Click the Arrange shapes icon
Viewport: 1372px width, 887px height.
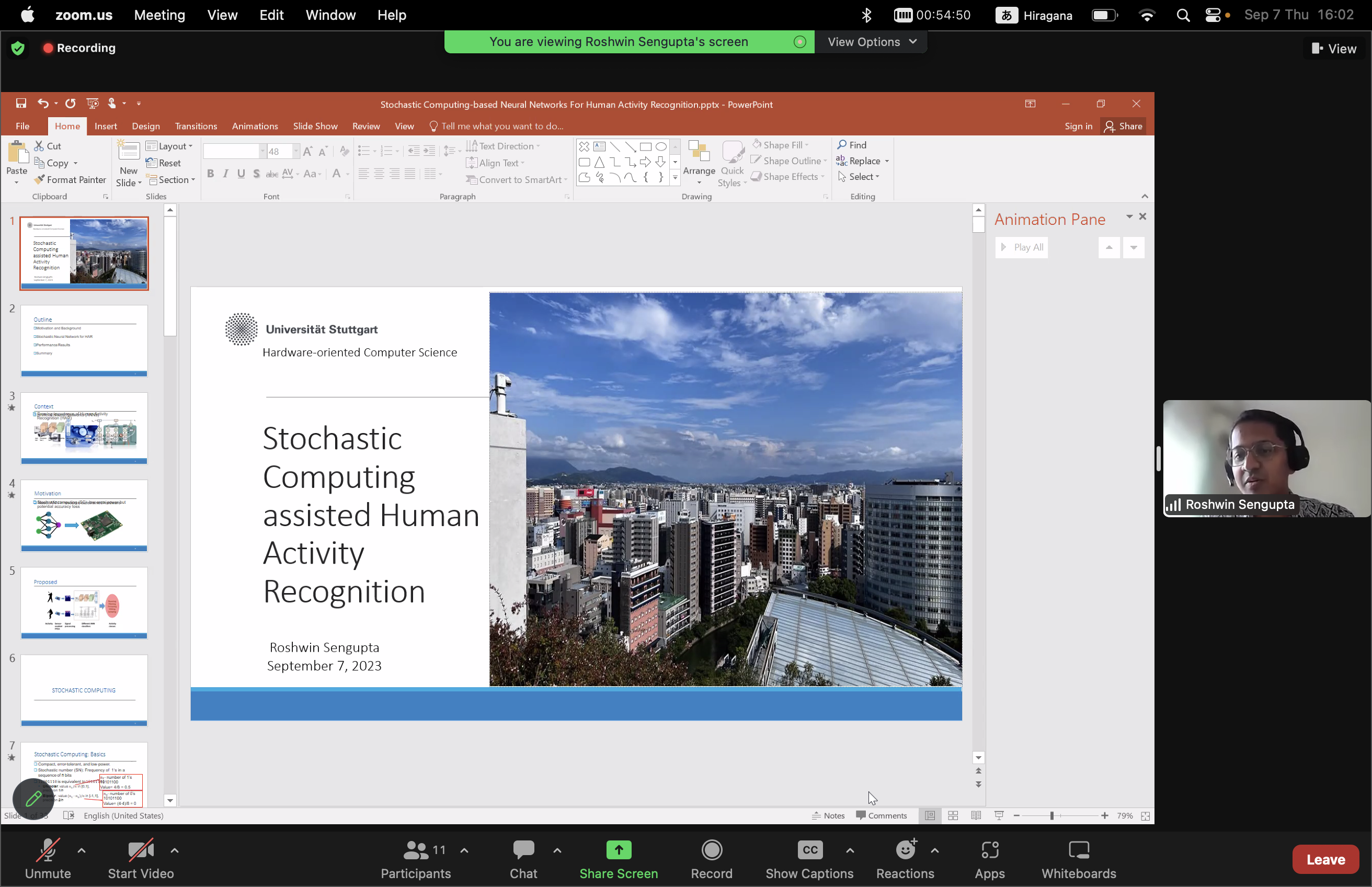pyautogui.click(x=699, y=151)
